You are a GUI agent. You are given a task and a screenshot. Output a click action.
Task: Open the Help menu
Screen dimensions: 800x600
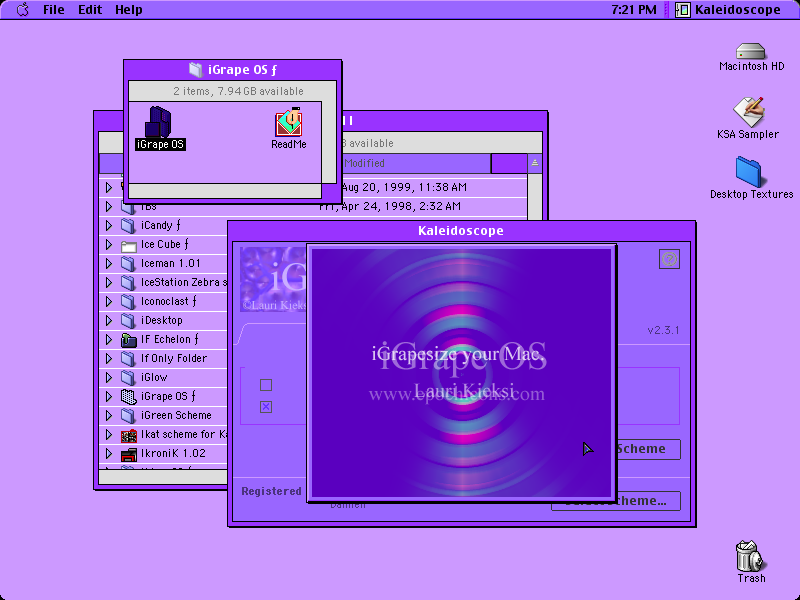point(129,9)
